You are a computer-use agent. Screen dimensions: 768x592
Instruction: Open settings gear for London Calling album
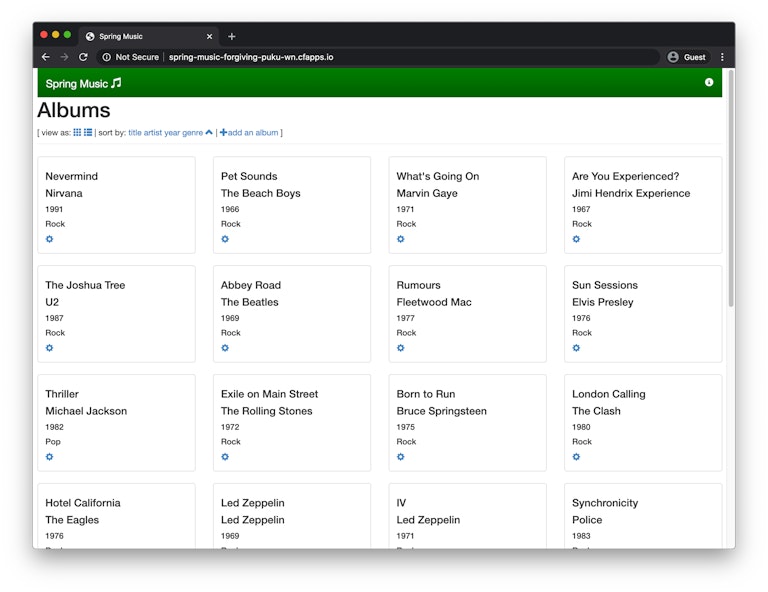click(x=576, y=457)
